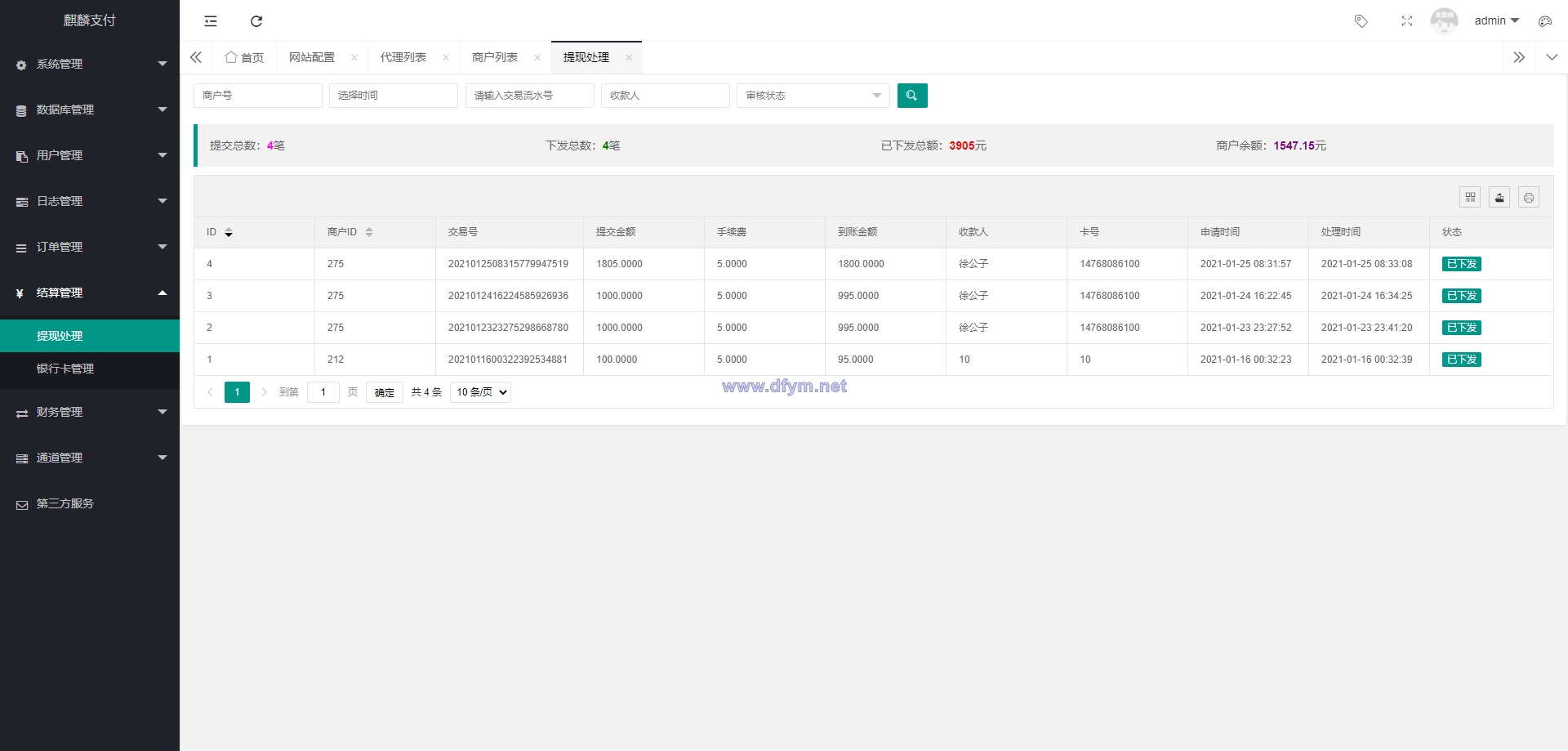Image resolution: width=1568 pixels, height=751 pixels.
Task: Focus the page number jump input
Action: point(323,392)
